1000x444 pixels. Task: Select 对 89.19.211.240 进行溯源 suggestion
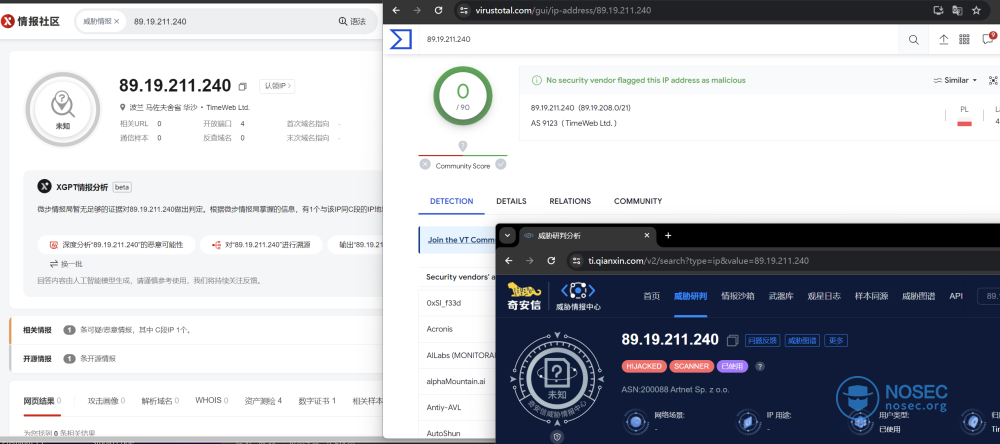pos(261,245)
